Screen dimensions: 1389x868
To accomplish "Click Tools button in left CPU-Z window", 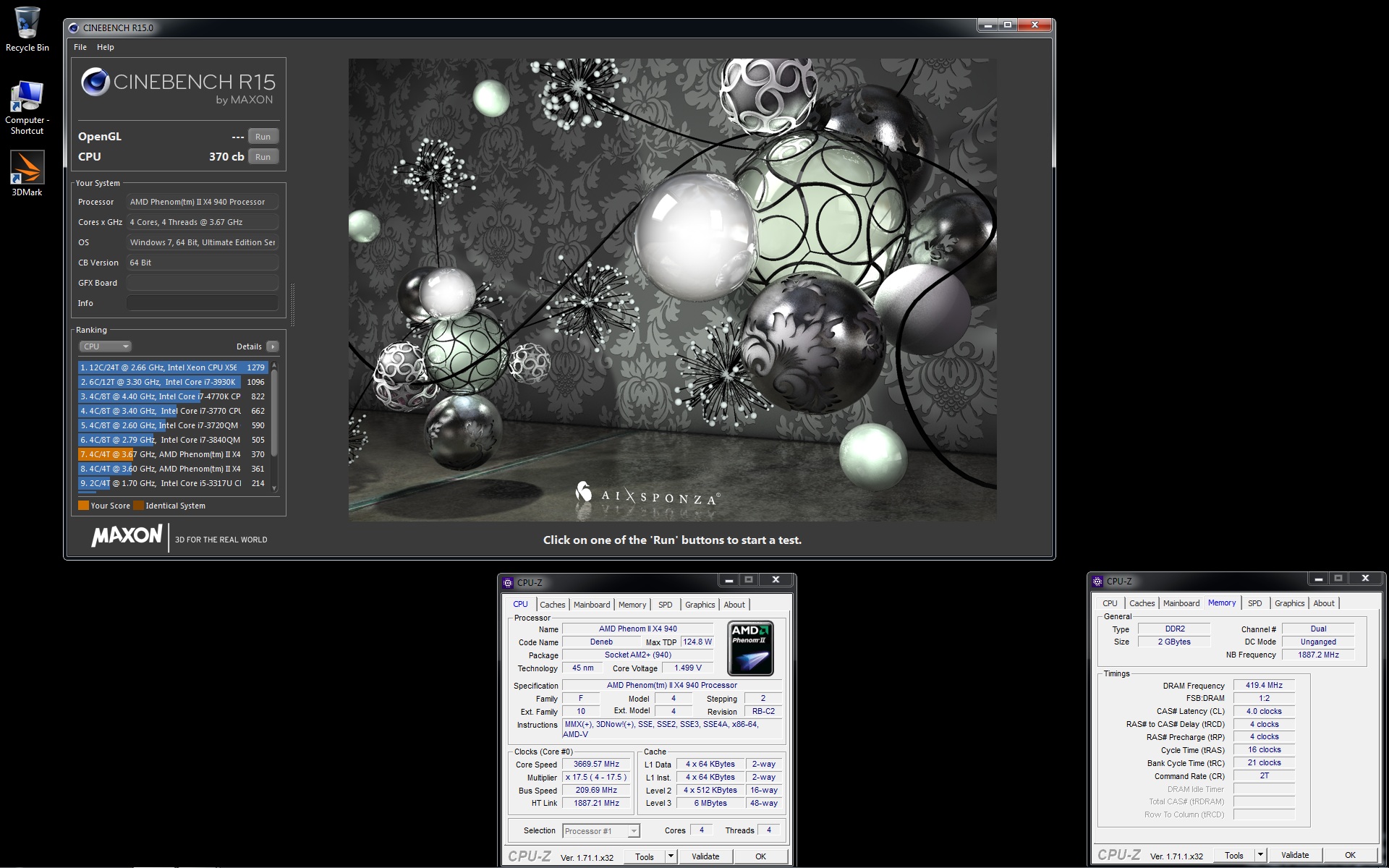I will pos(645,856).
